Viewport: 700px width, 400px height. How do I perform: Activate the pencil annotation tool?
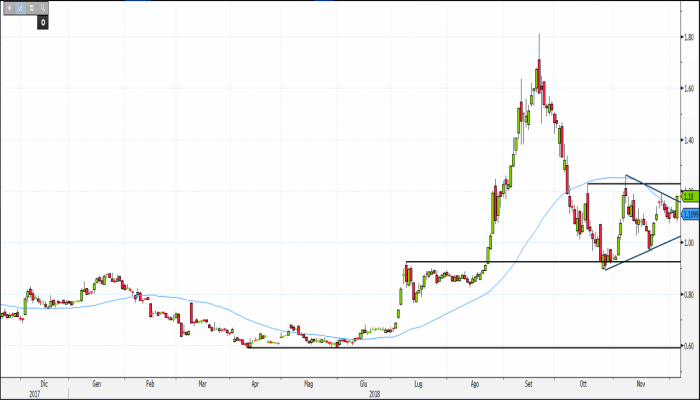[x=21, y=8]
